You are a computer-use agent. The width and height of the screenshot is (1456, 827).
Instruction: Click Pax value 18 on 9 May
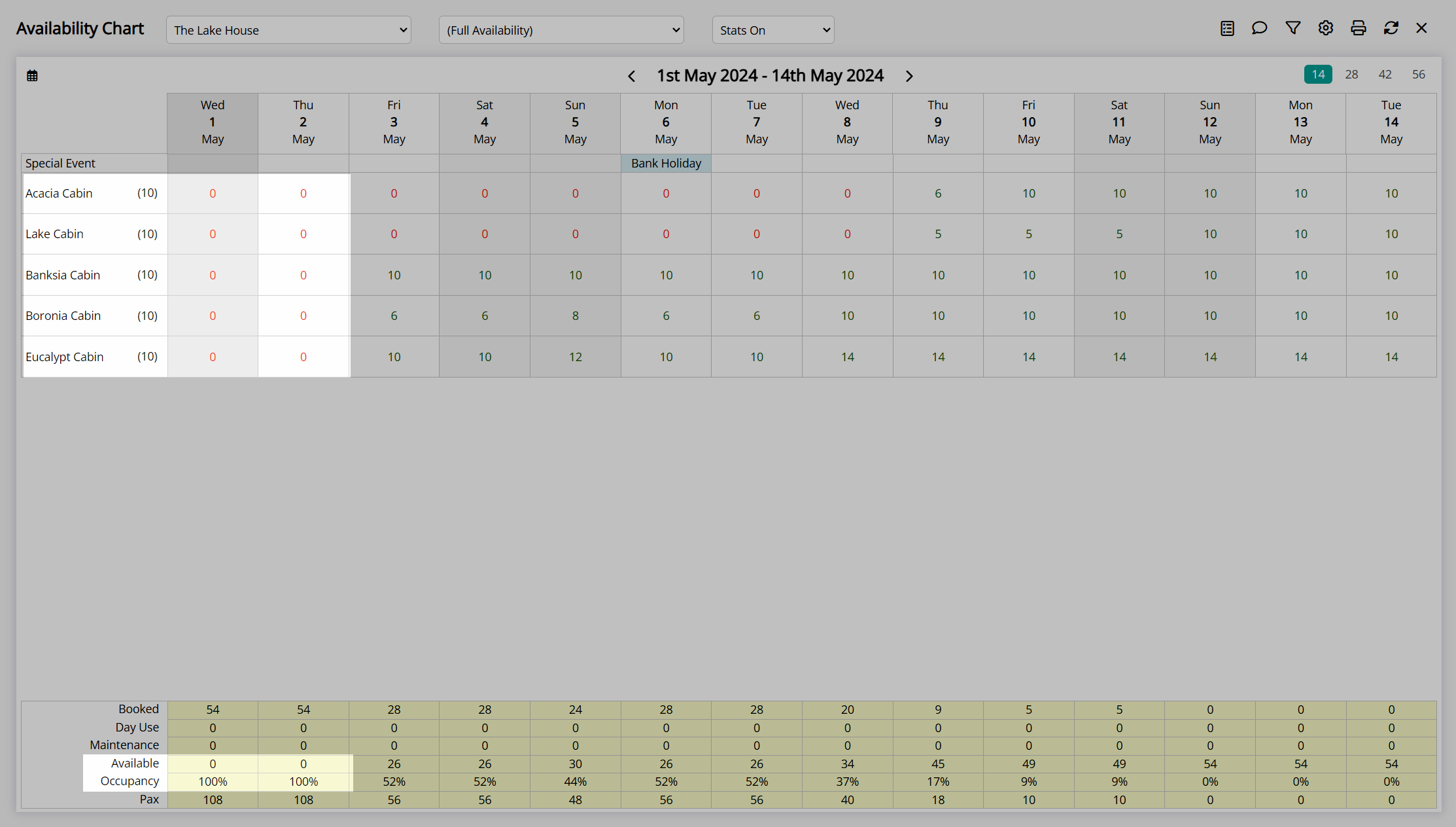coord(938,800)
